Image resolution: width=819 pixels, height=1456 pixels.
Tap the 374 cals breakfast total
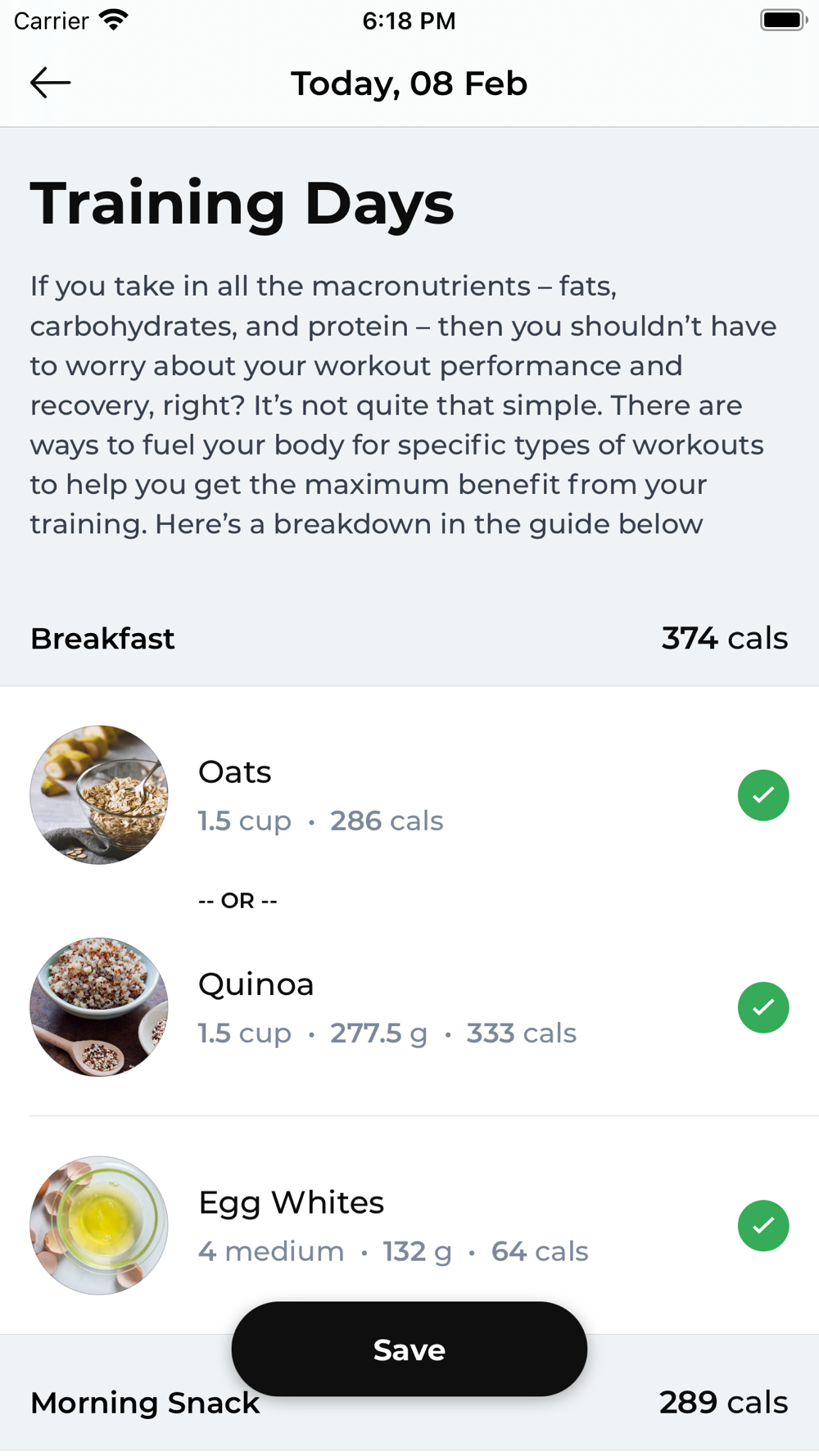tap(725, 638)
